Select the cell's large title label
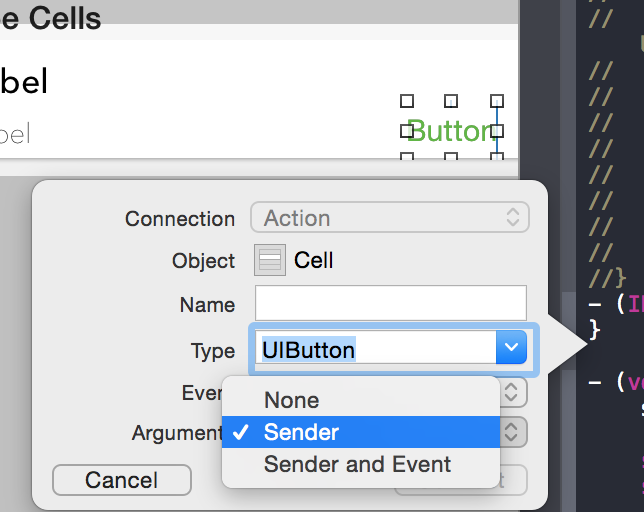644x512 pixels. 24,82
